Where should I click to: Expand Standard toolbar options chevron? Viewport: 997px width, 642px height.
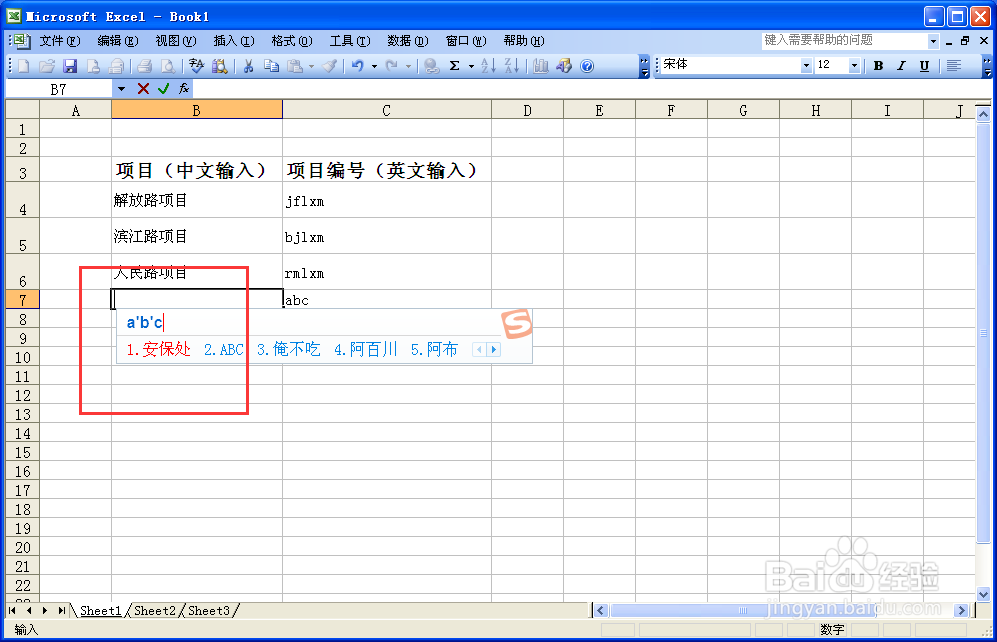(644, 66)
